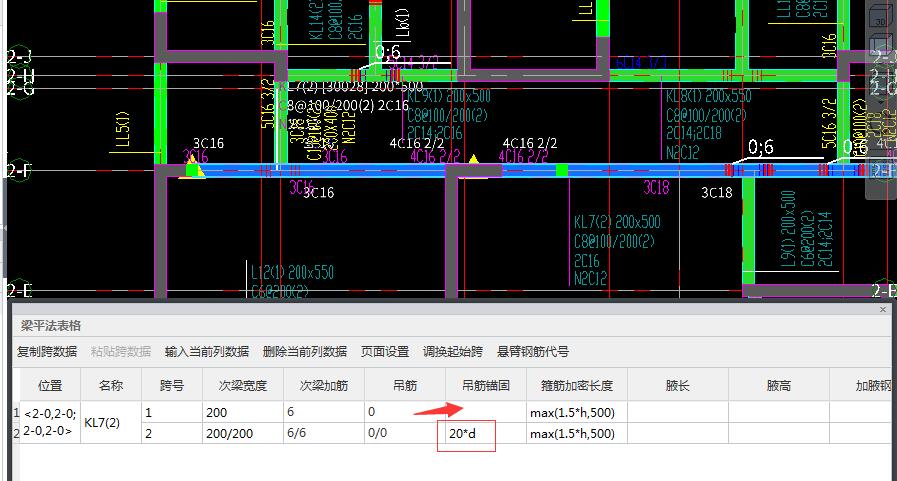Open 悬臂钢筋代号 reference
897x481 pixels.
[x=533, y=351]
